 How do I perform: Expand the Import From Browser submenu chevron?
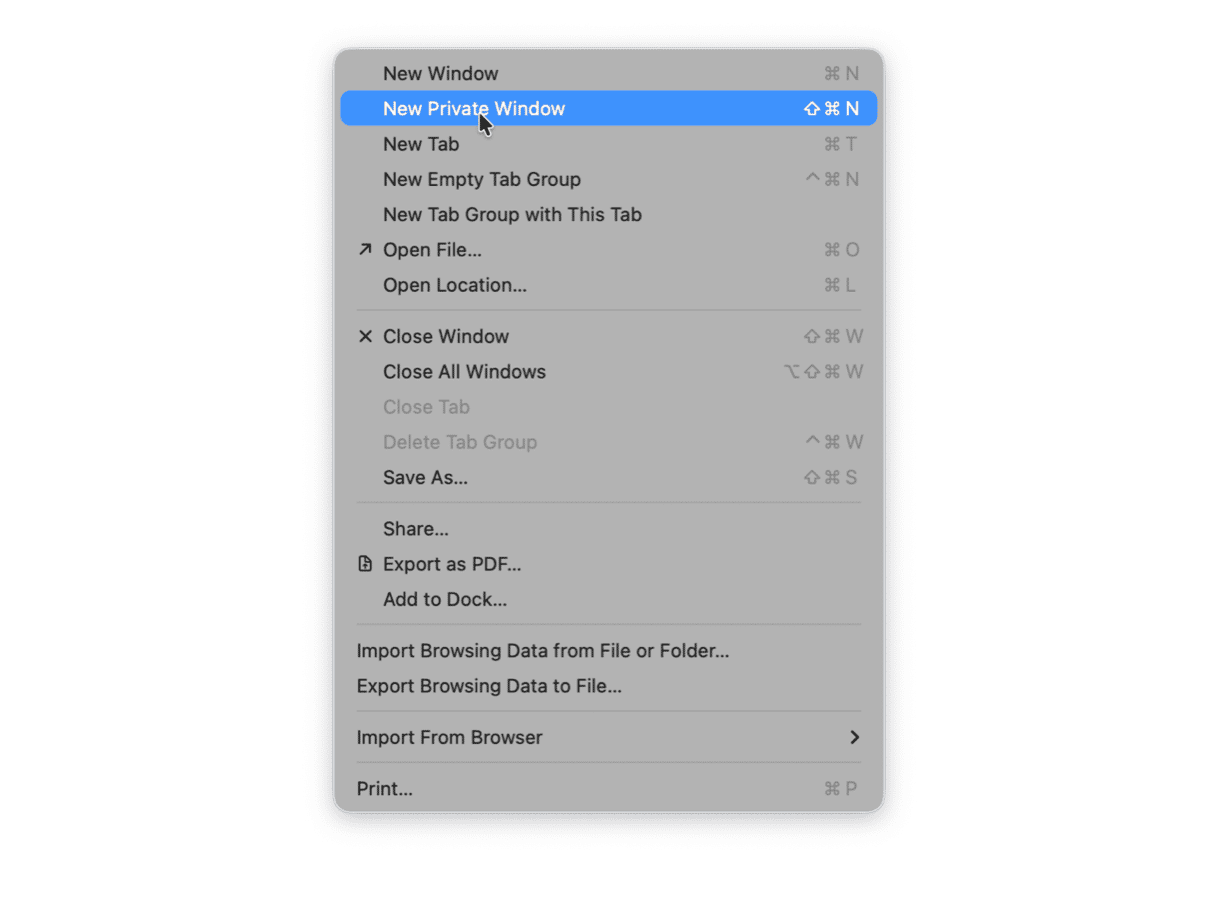(x=854, y=737)
